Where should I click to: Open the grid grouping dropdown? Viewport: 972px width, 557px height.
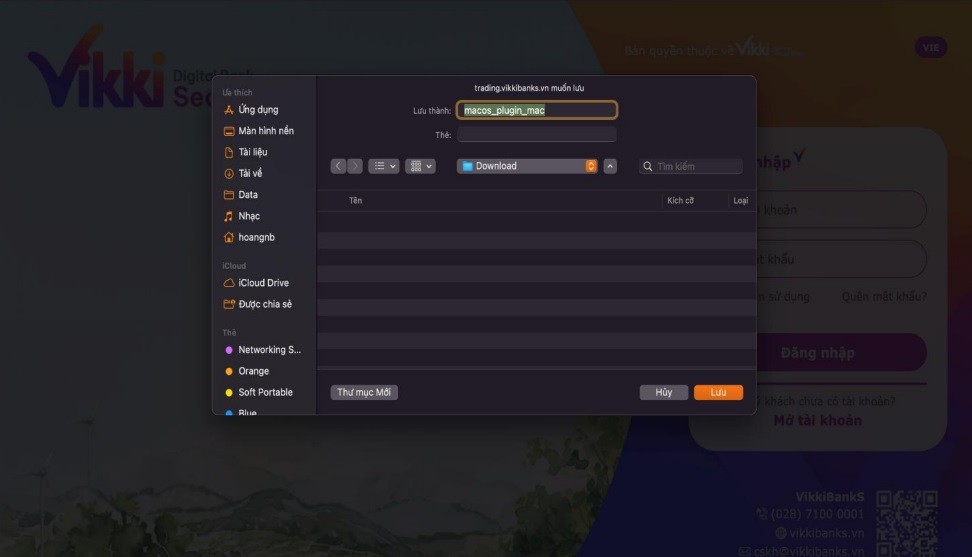point(420,166)
